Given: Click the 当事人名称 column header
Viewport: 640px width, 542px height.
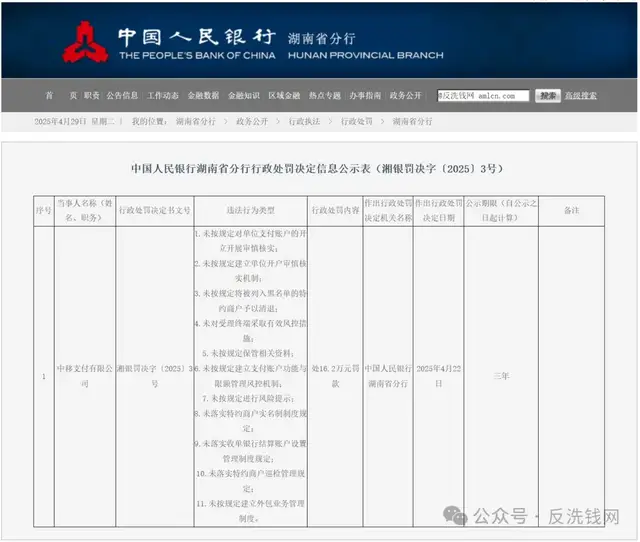Looking at the screenshot, I should click(85, 210).
